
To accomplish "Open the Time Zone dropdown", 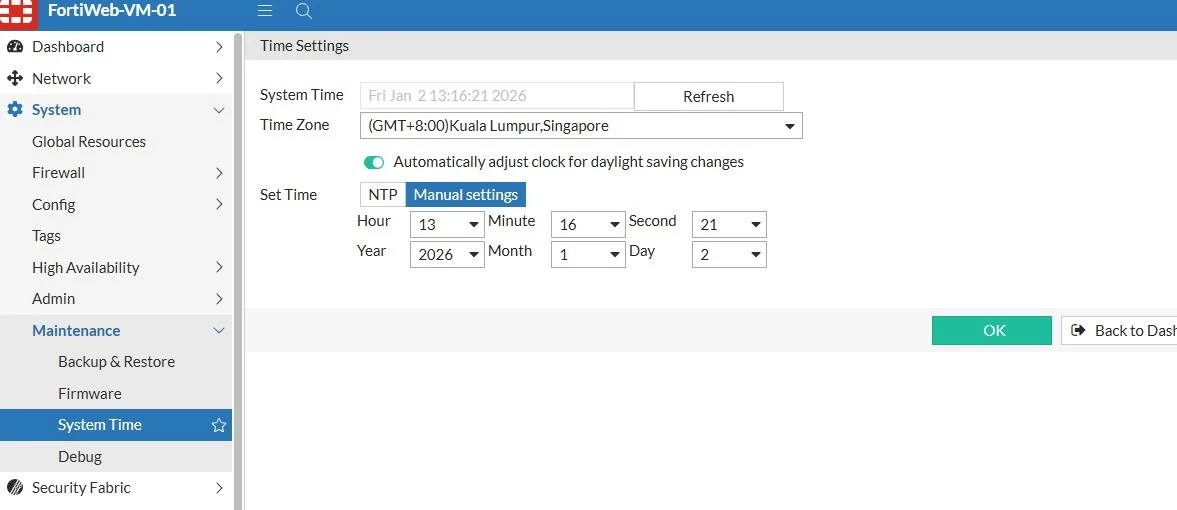I will (x=581, y=126).
